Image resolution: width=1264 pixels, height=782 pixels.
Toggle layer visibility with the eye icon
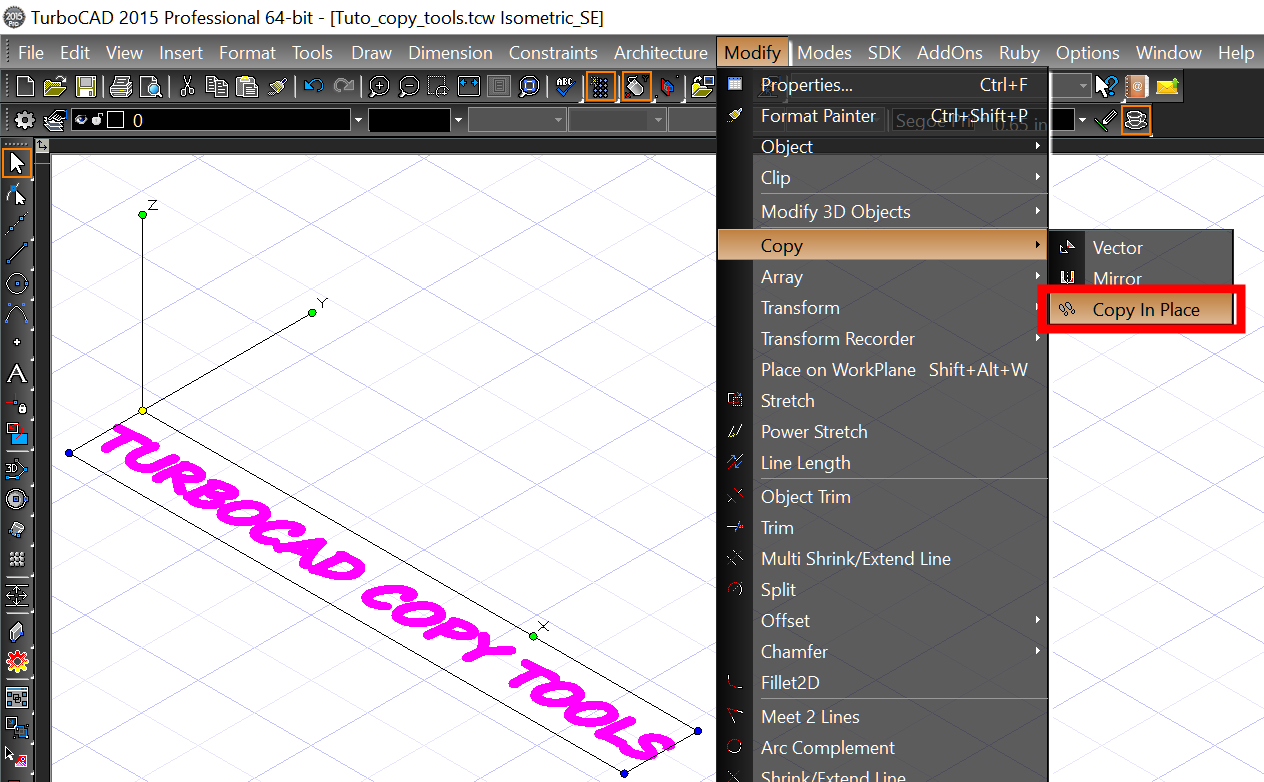tap(82, 119)
